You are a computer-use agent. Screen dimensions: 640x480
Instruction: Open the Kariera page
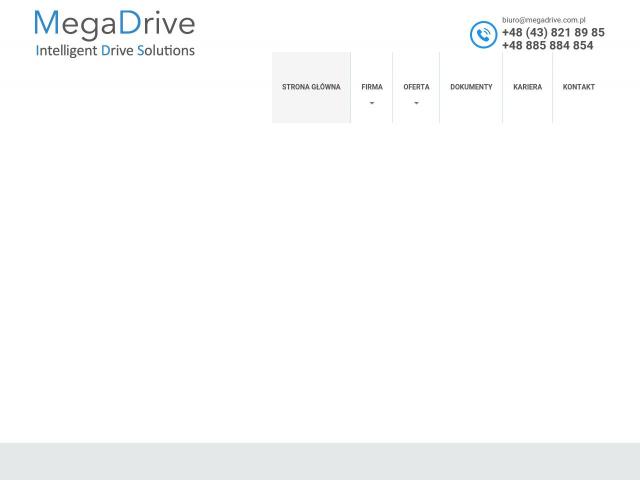point(527,87)
